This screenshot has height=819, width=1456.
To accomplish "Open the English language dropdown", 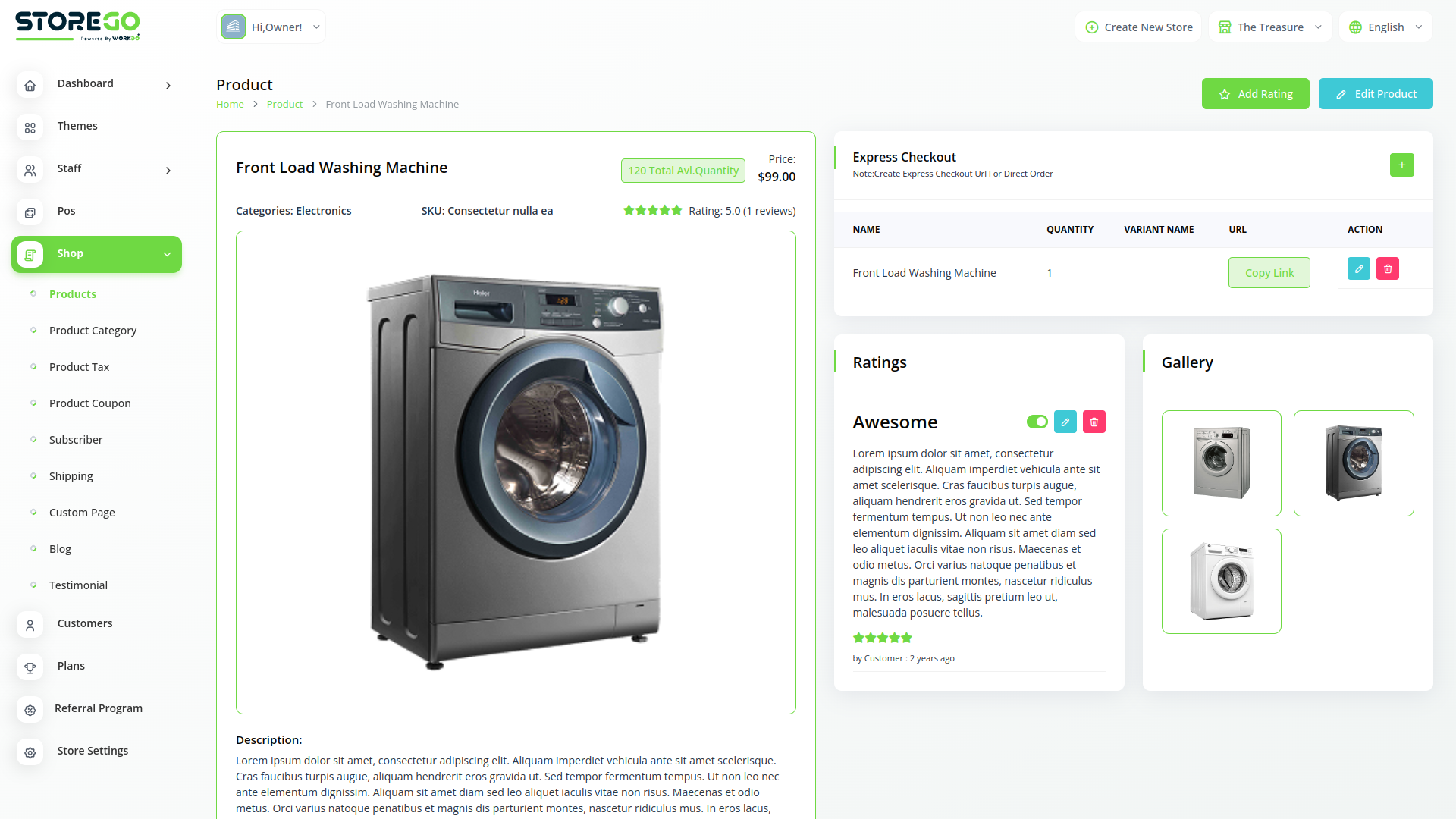I will click(1385, 27).
